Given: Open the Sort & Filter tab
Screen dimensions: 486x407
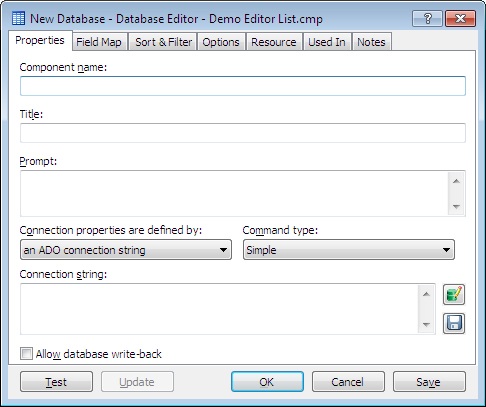Looking at the screenshot, I should (x=163, y=42).
